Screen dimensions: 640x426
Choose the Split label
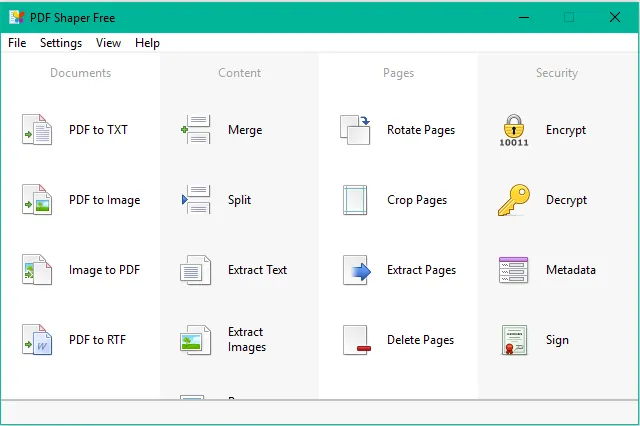[240, 200]
